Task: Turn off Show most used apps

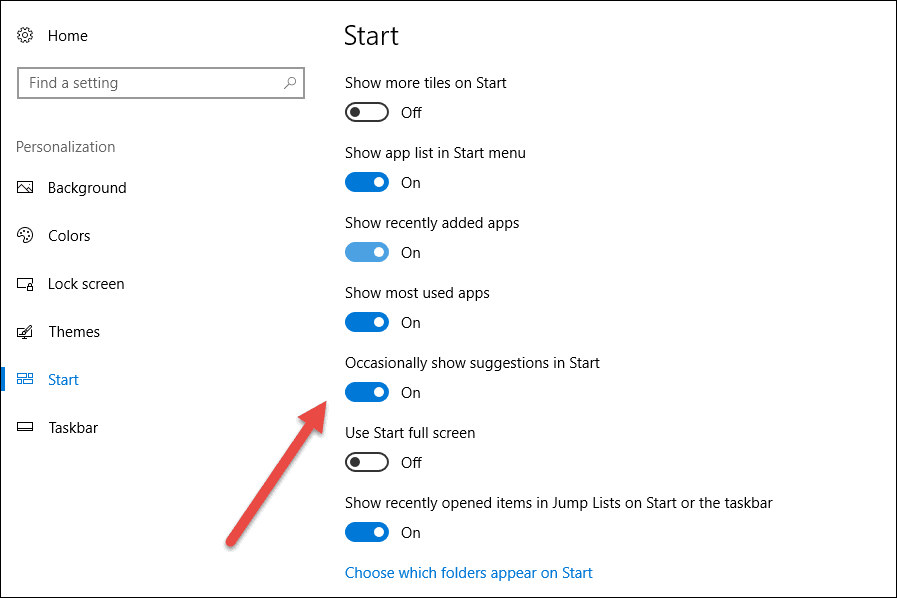Action: 367,322
